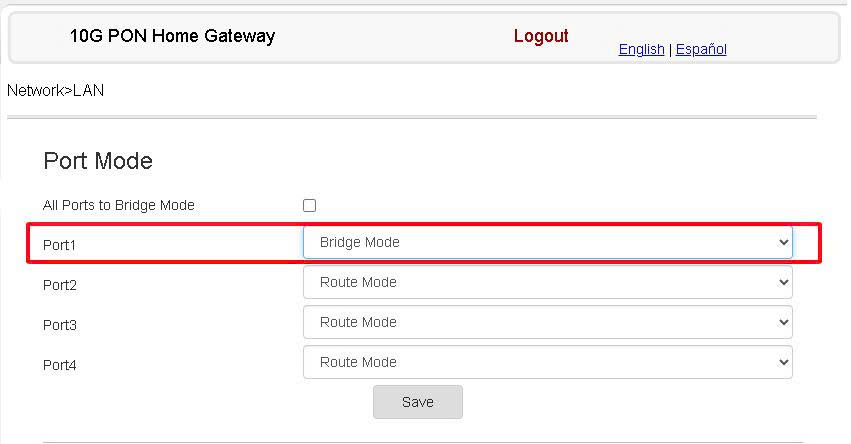Viewport: 851px width, 444px height.
Task: Click the 10G PON Home Gateway title
Action: (x=173, y=36)
